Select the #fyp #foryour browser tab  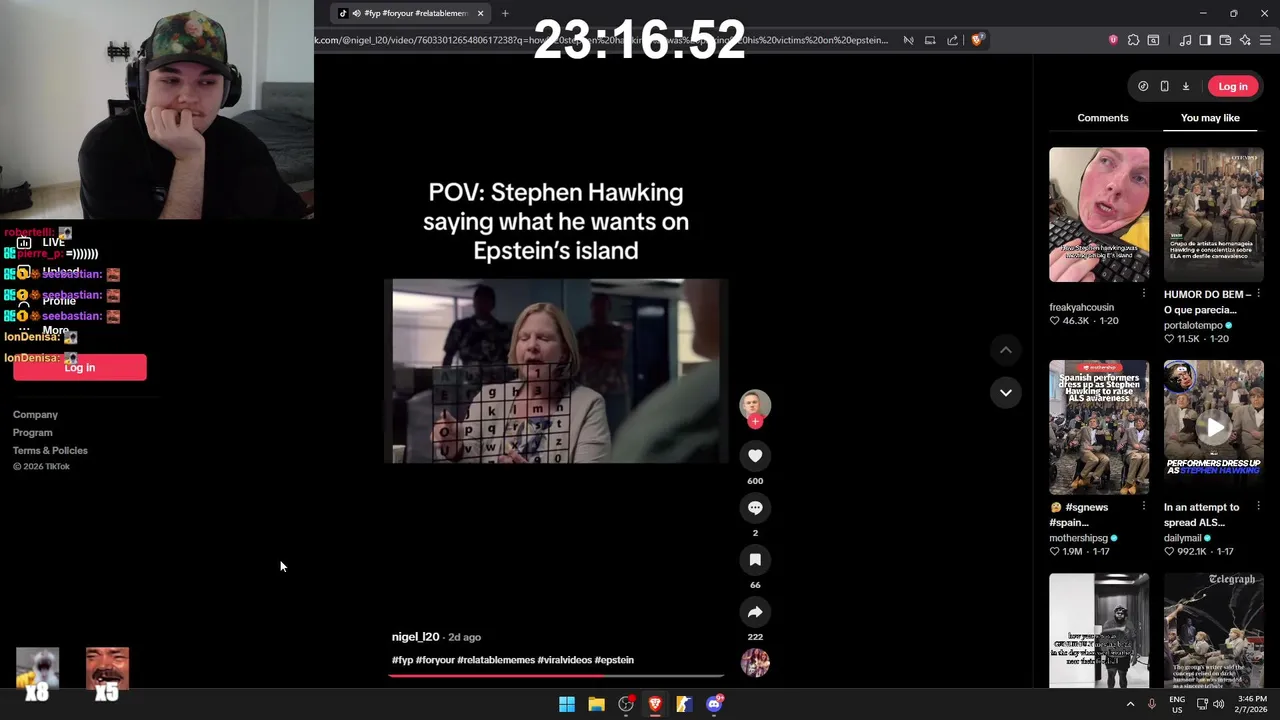[x=412, y=13]
